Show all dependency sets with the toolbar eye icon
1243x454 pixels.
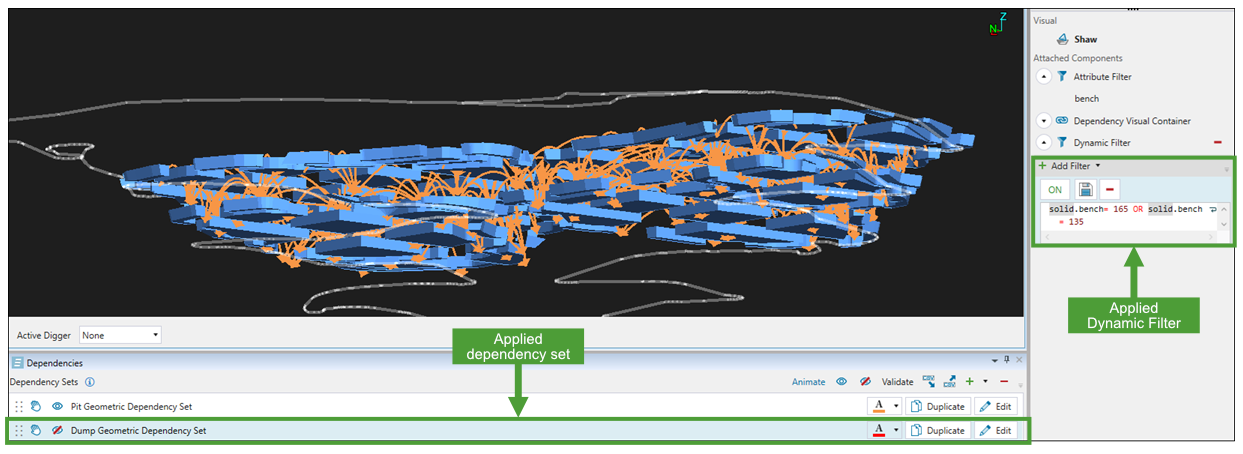842,381
